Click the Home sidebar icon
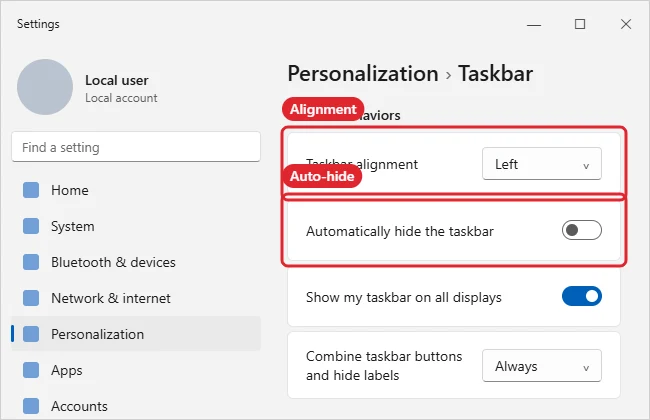Image resolution: width=650 pixels, height=420 pixels. 31,190
